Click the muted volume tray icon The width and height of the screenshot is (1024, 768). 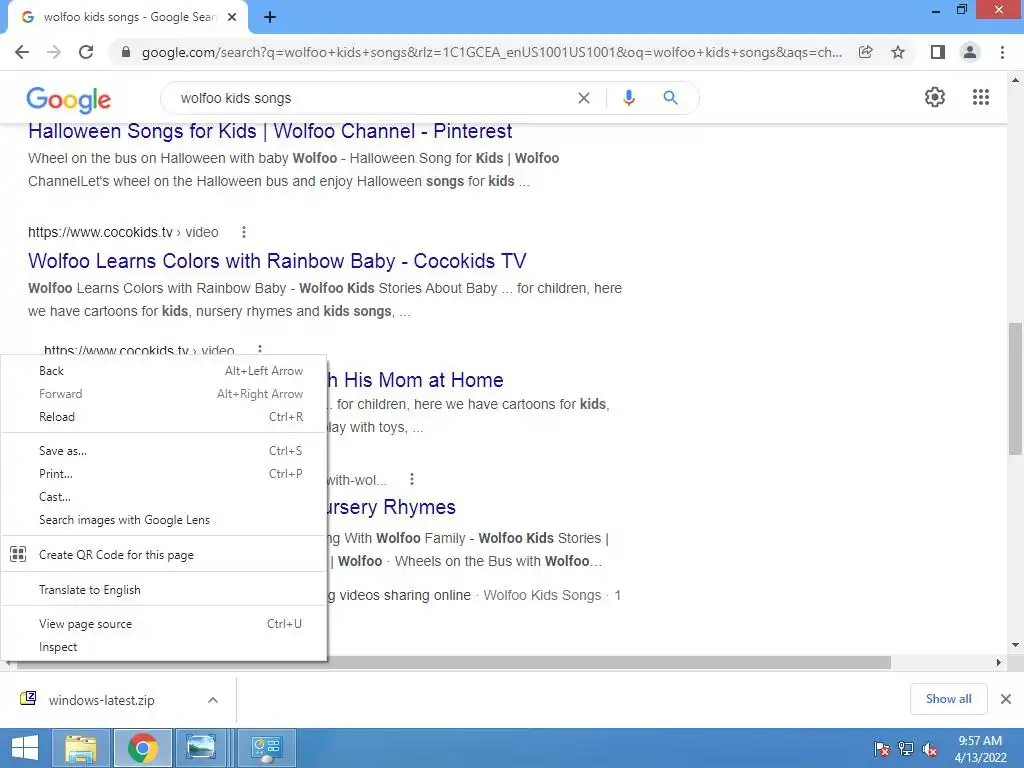930,749
